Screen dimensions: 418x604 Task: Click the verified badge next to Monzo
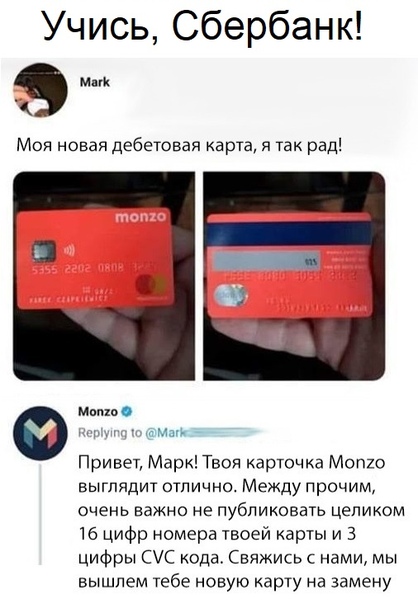[x=127, y=412]
